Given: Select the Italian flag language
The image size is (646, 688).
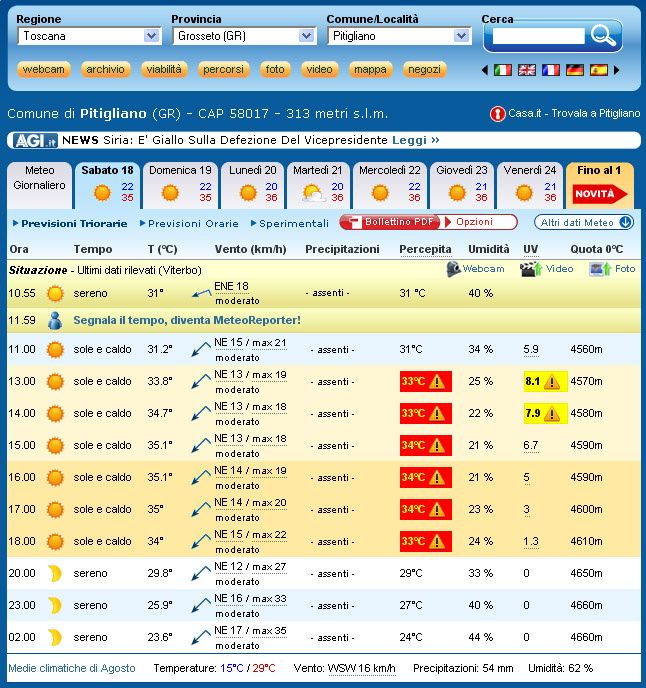Looking at the screenshot, I should pyautogui.click(x=502, y=70).
